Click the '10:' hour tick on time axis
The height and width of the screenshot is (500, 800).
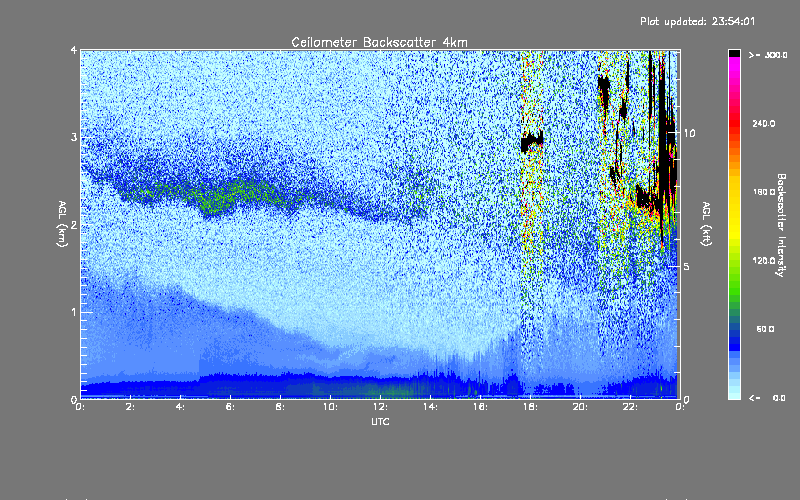330,407
